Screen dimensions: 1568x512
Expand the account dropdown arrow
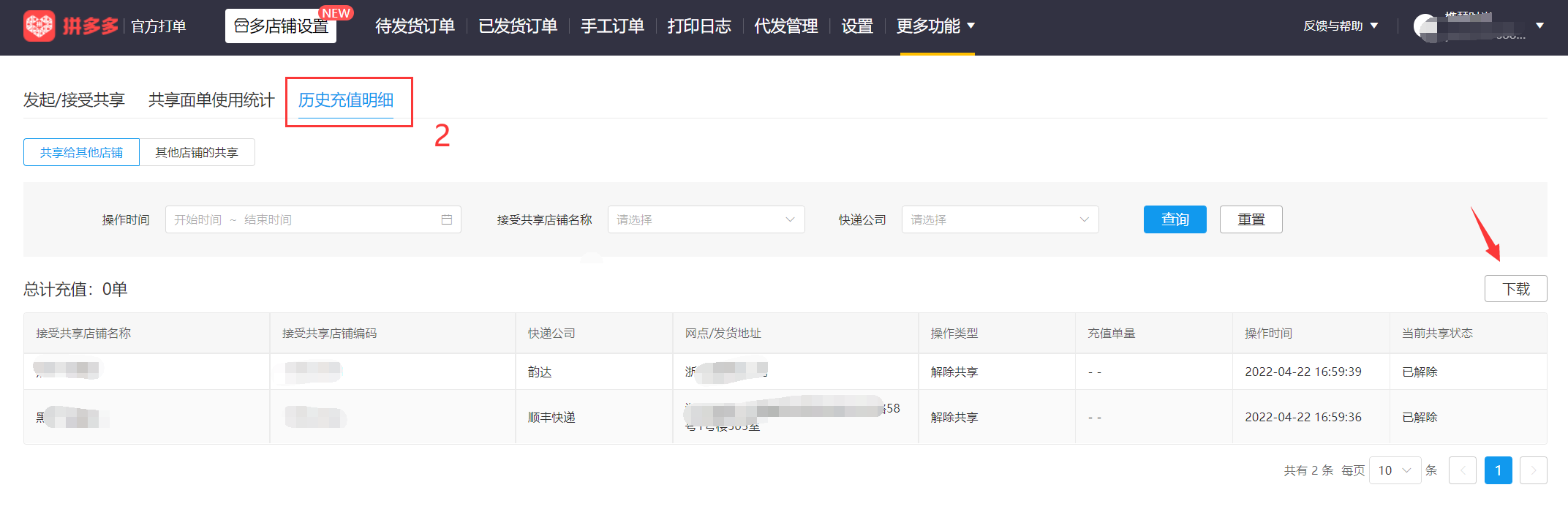pyautogui.click(x=1539, y=26)
